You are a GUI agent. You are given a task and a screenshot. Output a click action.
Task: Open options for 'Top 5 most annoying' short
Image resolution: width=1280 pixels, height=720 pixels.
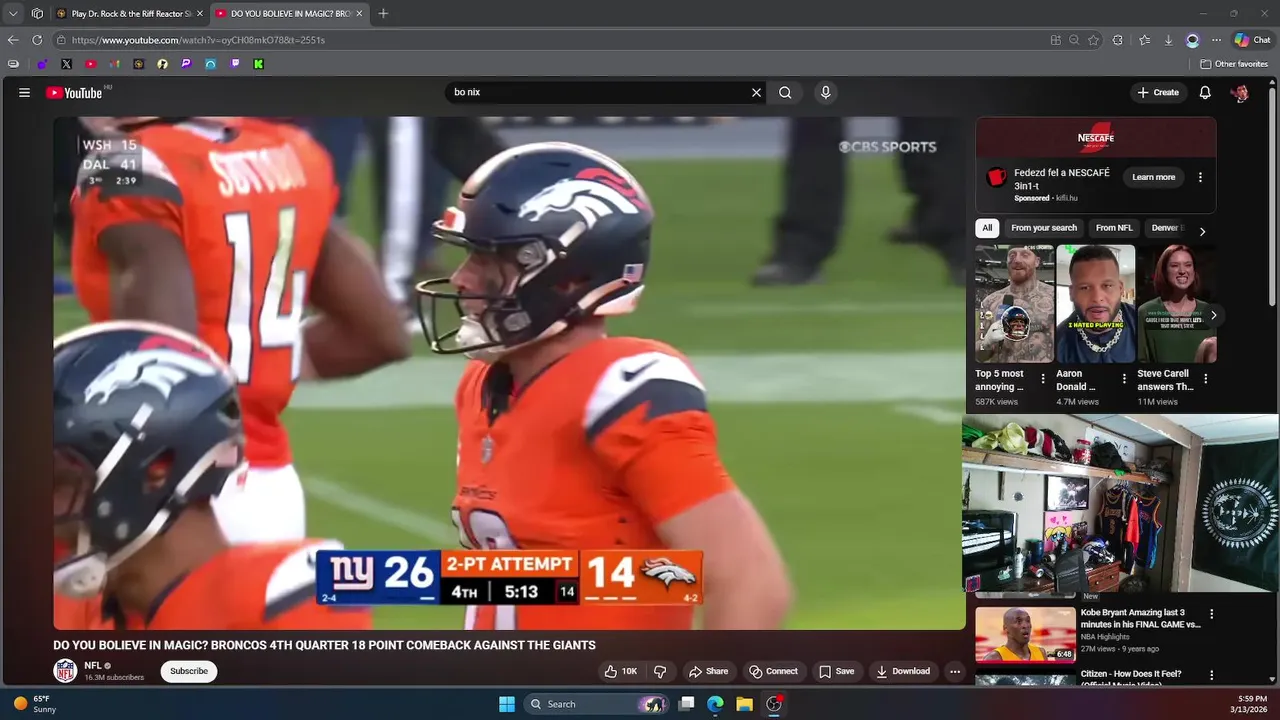pos(1043,379)
